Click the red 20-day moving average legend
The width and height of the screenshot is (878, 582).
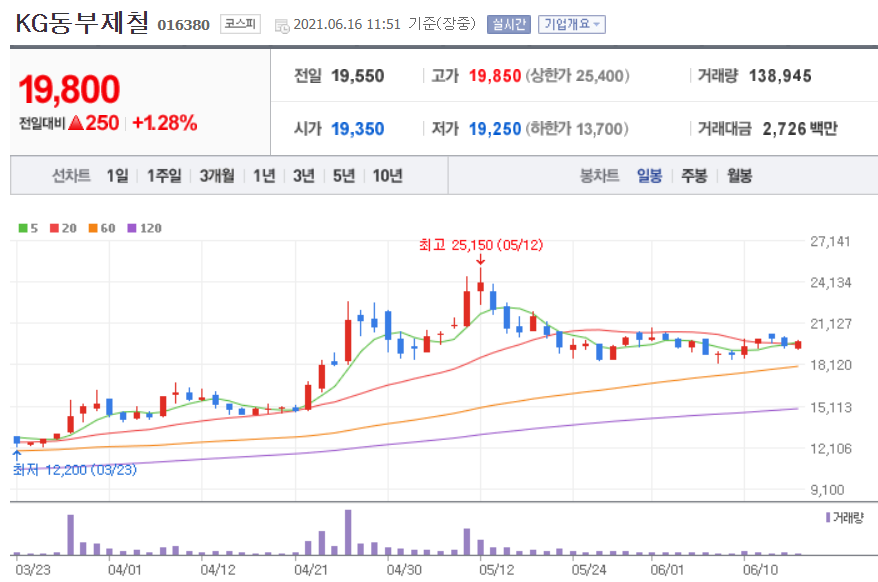[63, 228]
